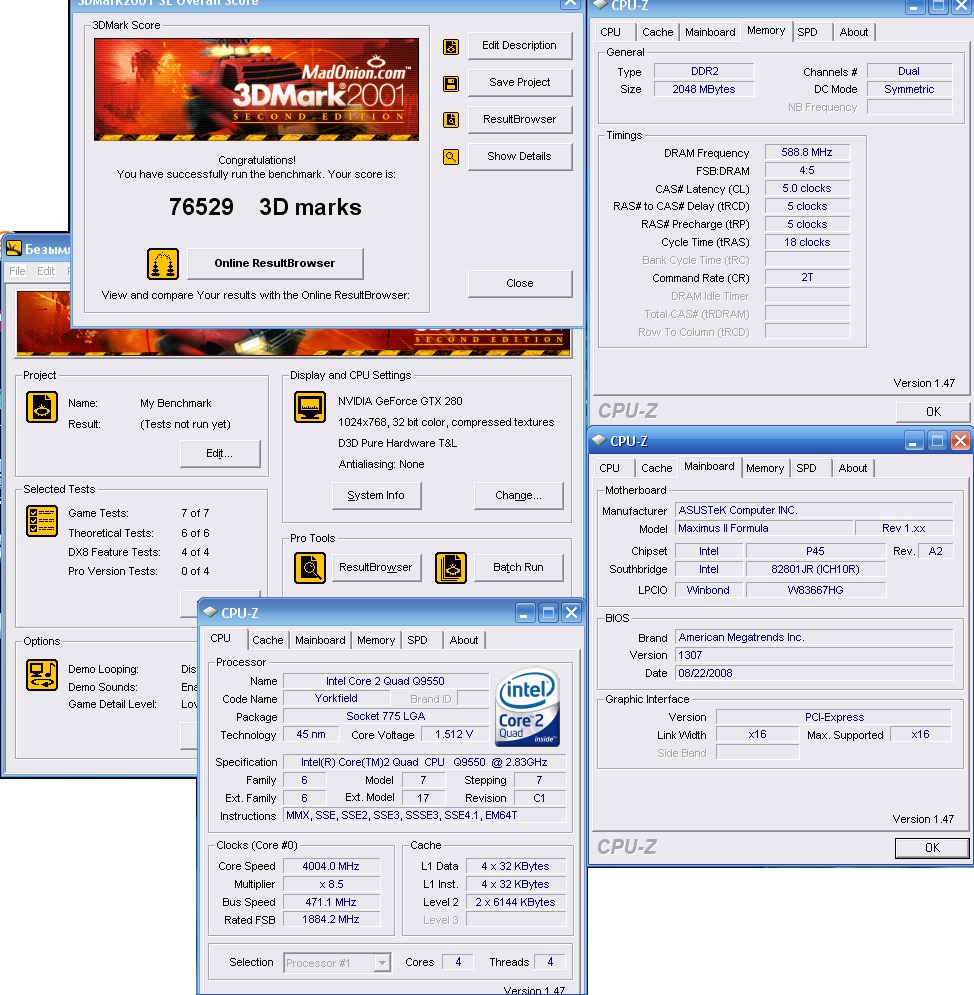Click OK in the CPU-Z Memory window
Screen dimensions: 974x995
[x=933, y=412]
